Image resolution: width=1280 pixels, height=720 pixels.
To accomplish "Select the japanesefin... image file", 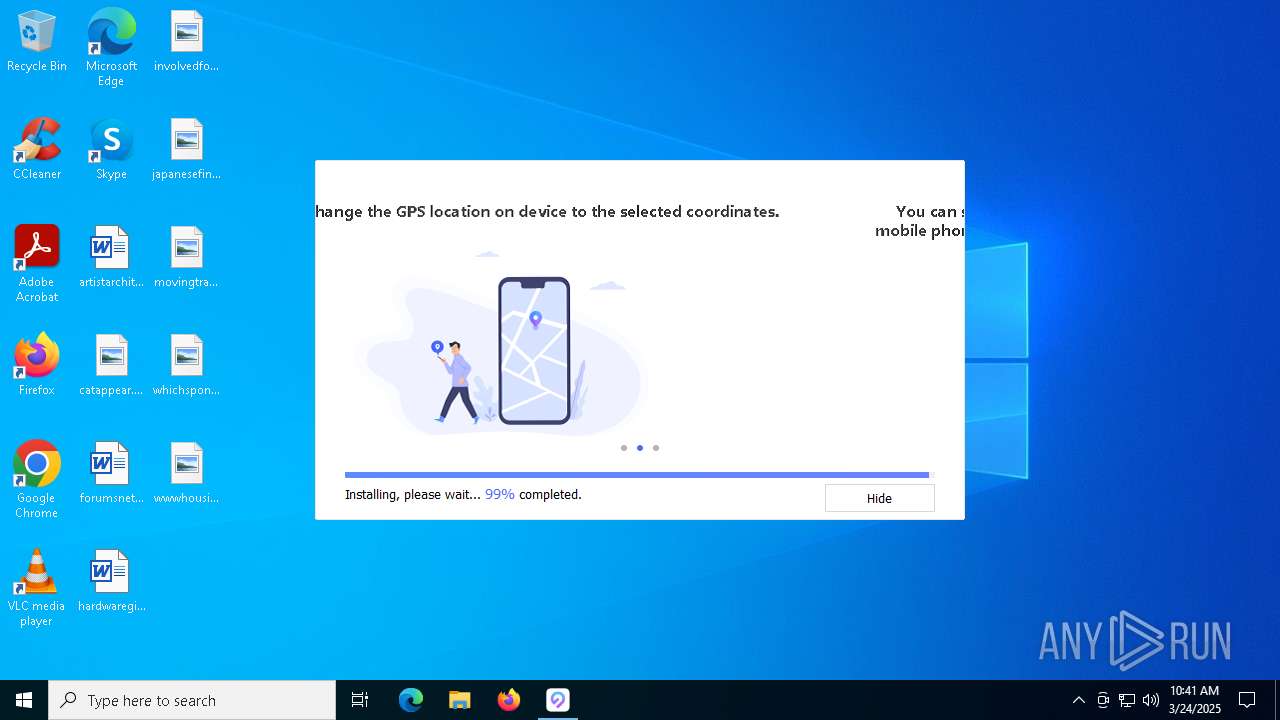I will [186, 150].
